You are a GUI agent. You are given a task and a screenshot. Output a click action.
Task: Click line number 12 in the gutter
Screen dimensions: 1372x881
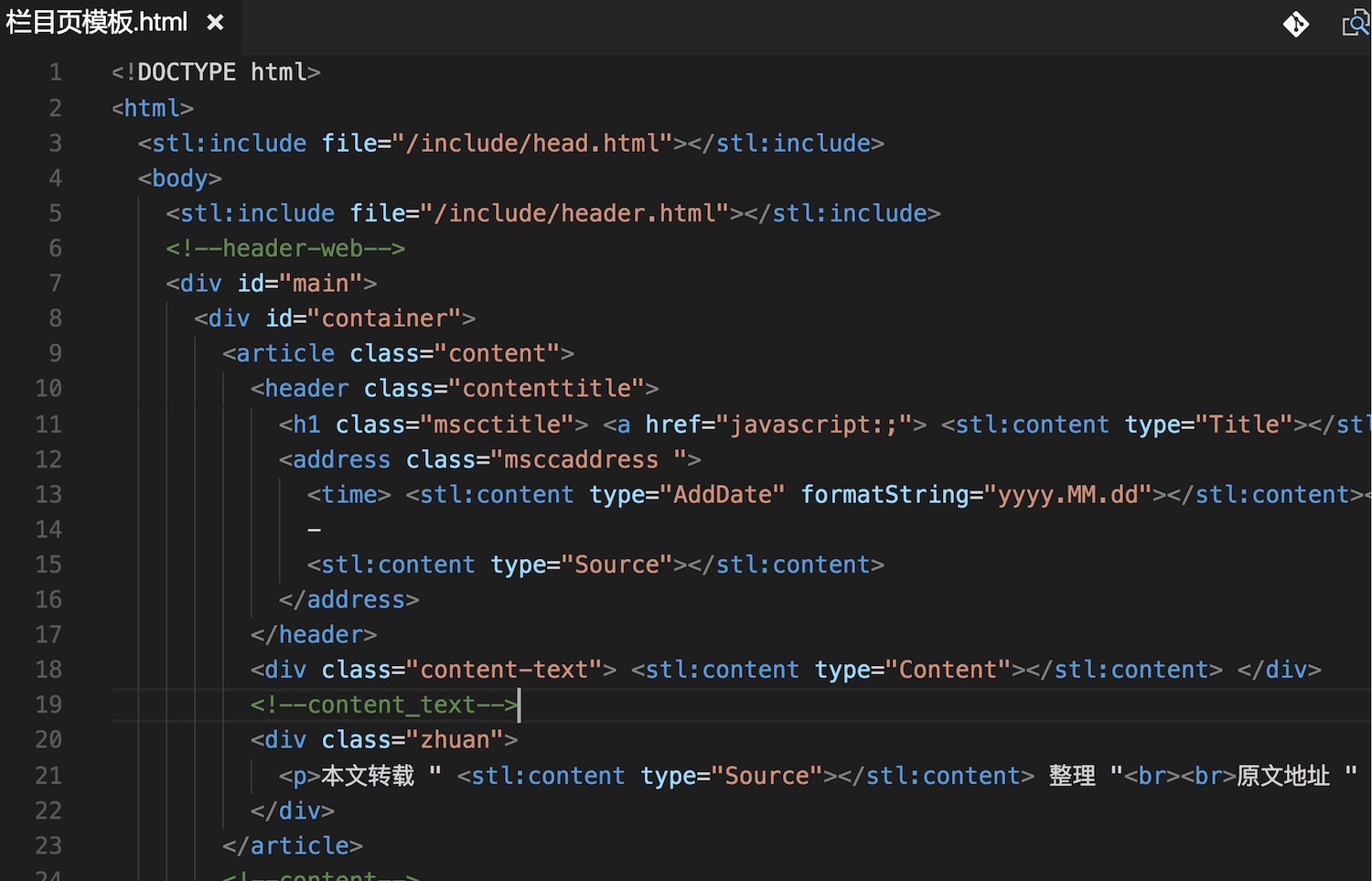click(48, 459)
